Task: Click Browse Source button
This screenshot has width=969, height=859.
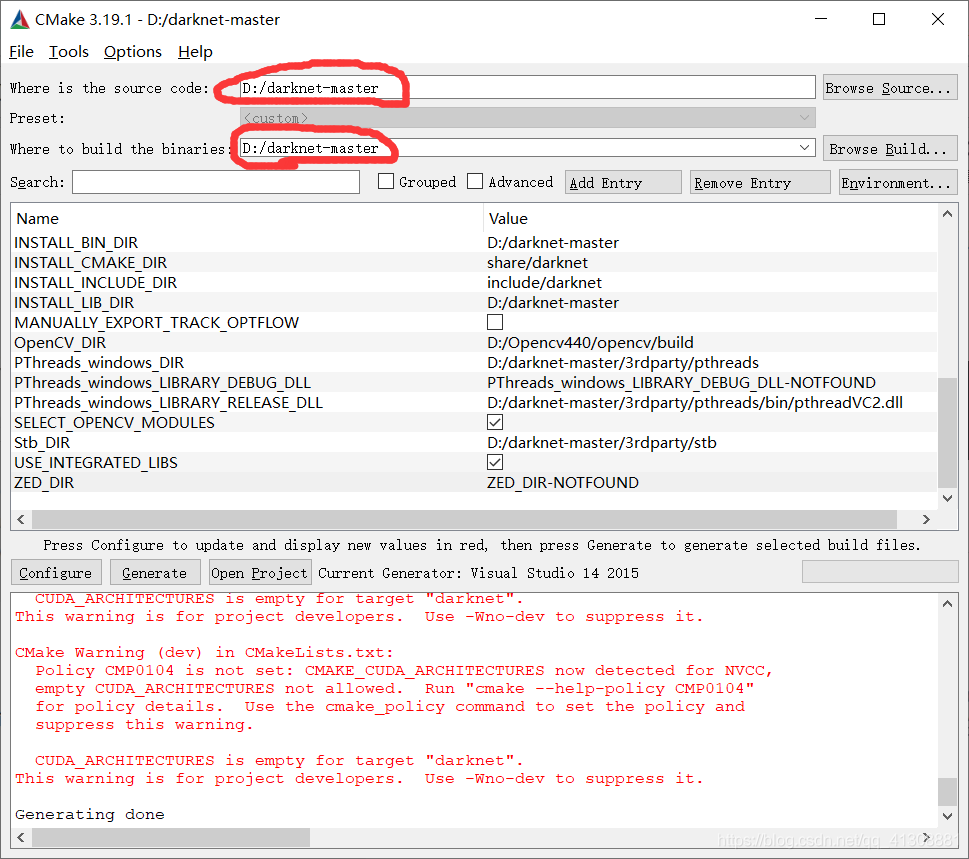Action: (x=890, y=88)
